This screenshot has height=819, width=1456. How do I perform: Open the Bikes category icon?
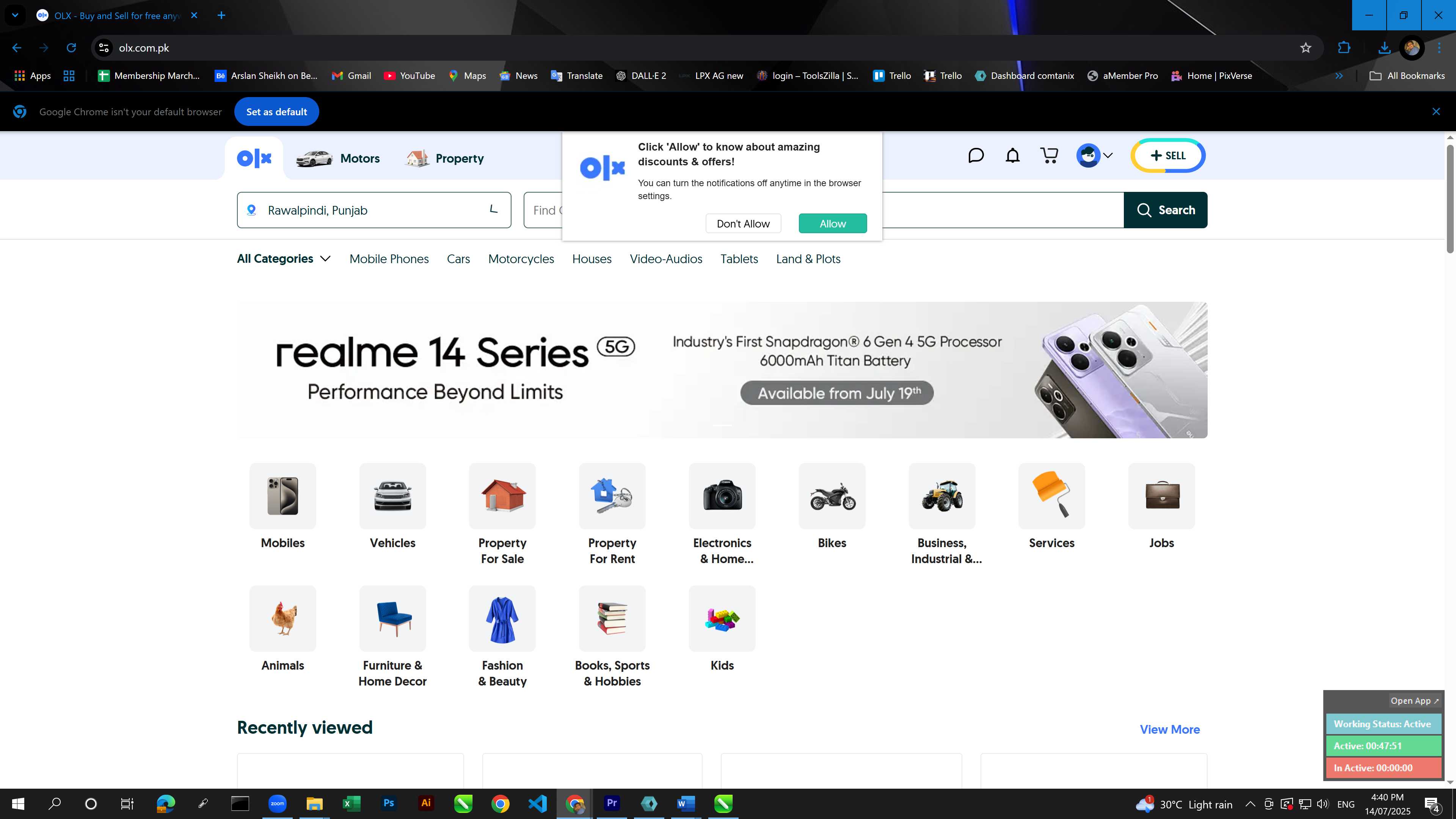[832, 496]
